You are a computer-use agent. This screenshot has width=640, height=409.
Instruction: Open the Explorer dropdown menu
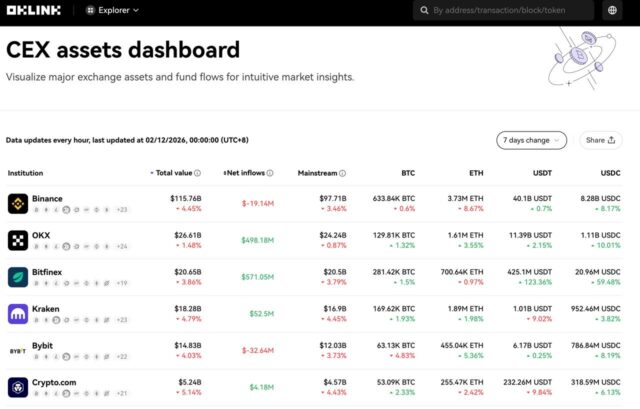click(x=113, y=11)
